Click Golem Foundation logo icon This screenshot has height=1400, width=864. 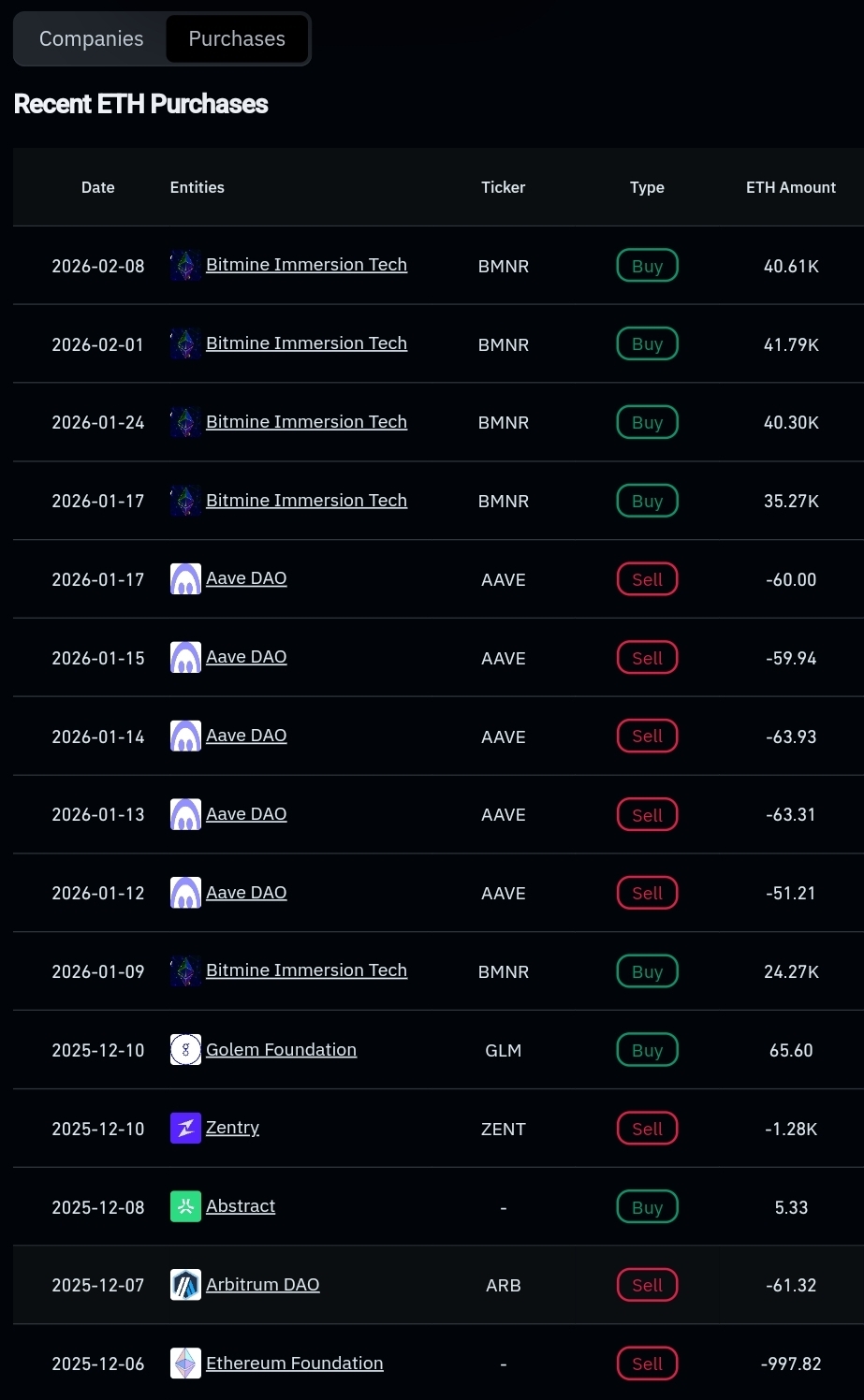[185, 1050]
